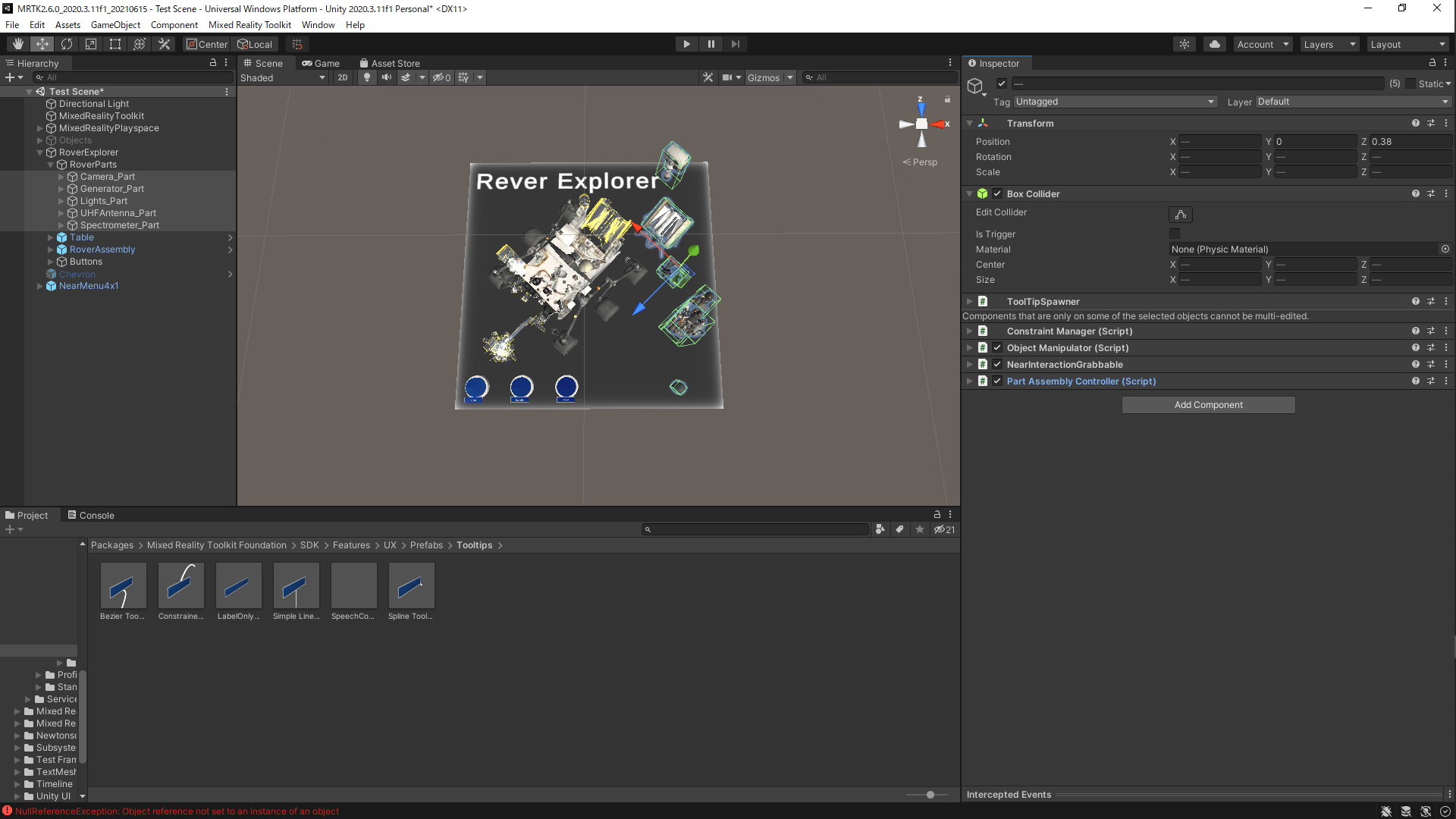Expand the Camera_Part tree item
The image size is (1456, 819).
[x=61, y=177]
